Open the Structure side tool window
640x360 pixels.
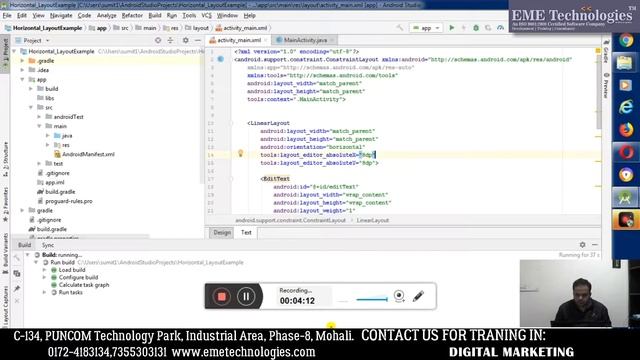tap(5, 159)
